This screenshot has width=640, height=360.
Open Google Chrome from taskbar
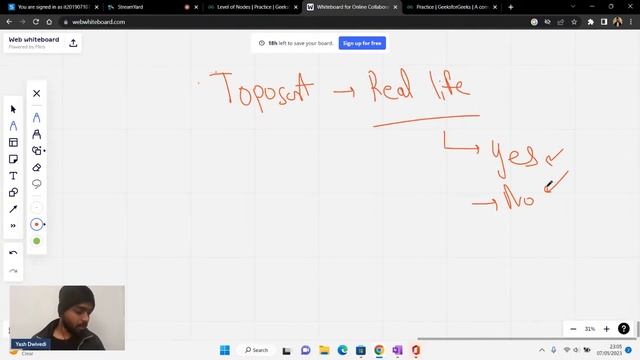[x=379, y=350]
